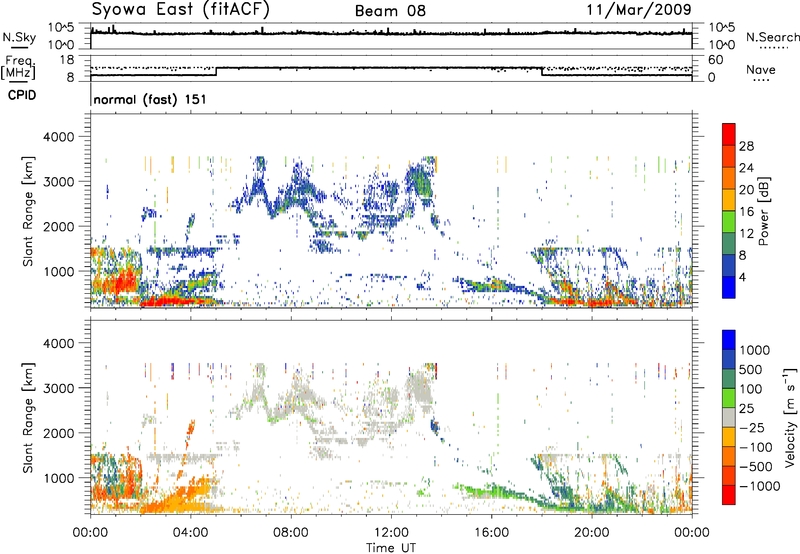Click the '28' label on Power color bar
800x554 pixels.
746,146
